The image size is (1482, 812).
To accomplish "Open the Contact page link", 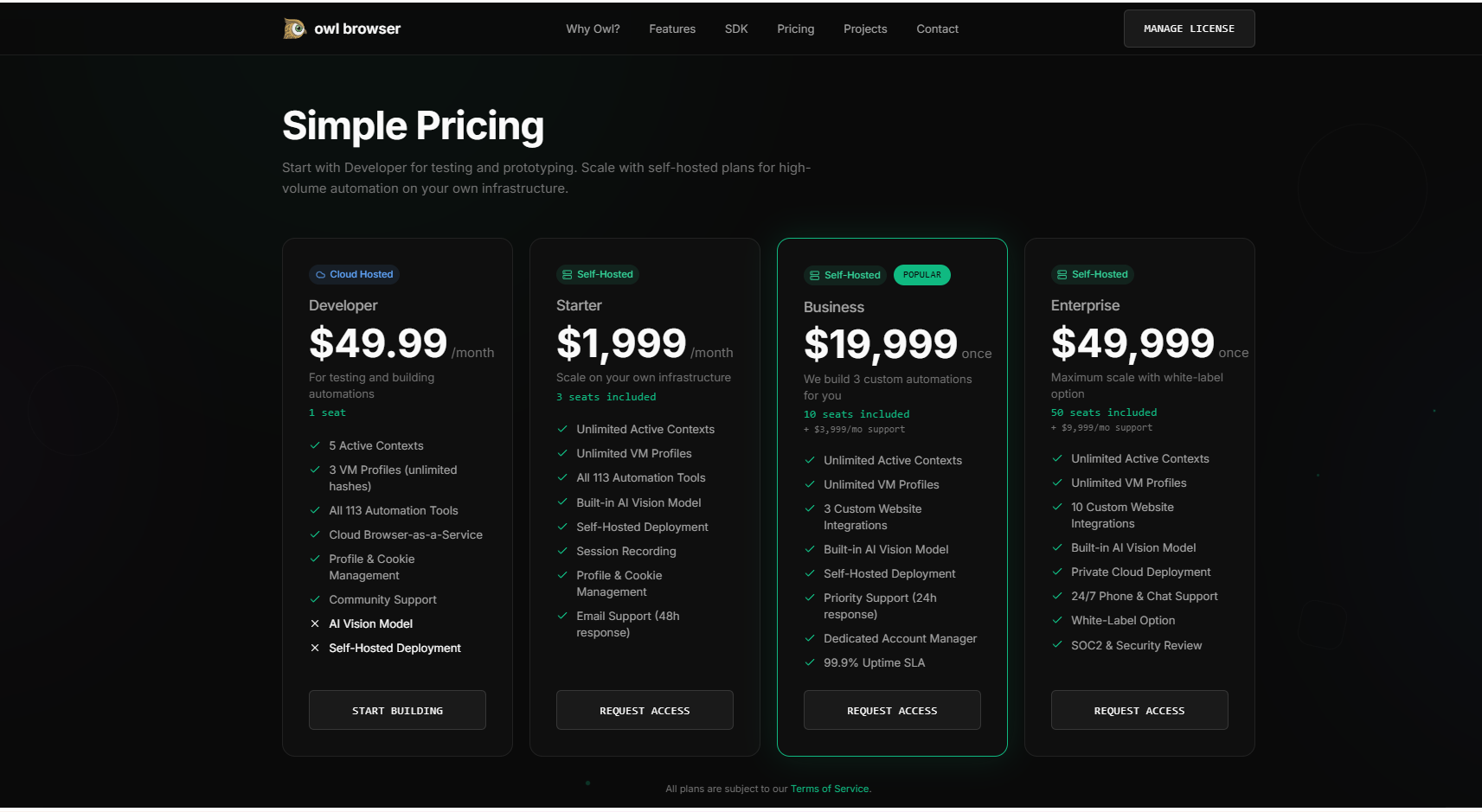I will tap(937, 29).
